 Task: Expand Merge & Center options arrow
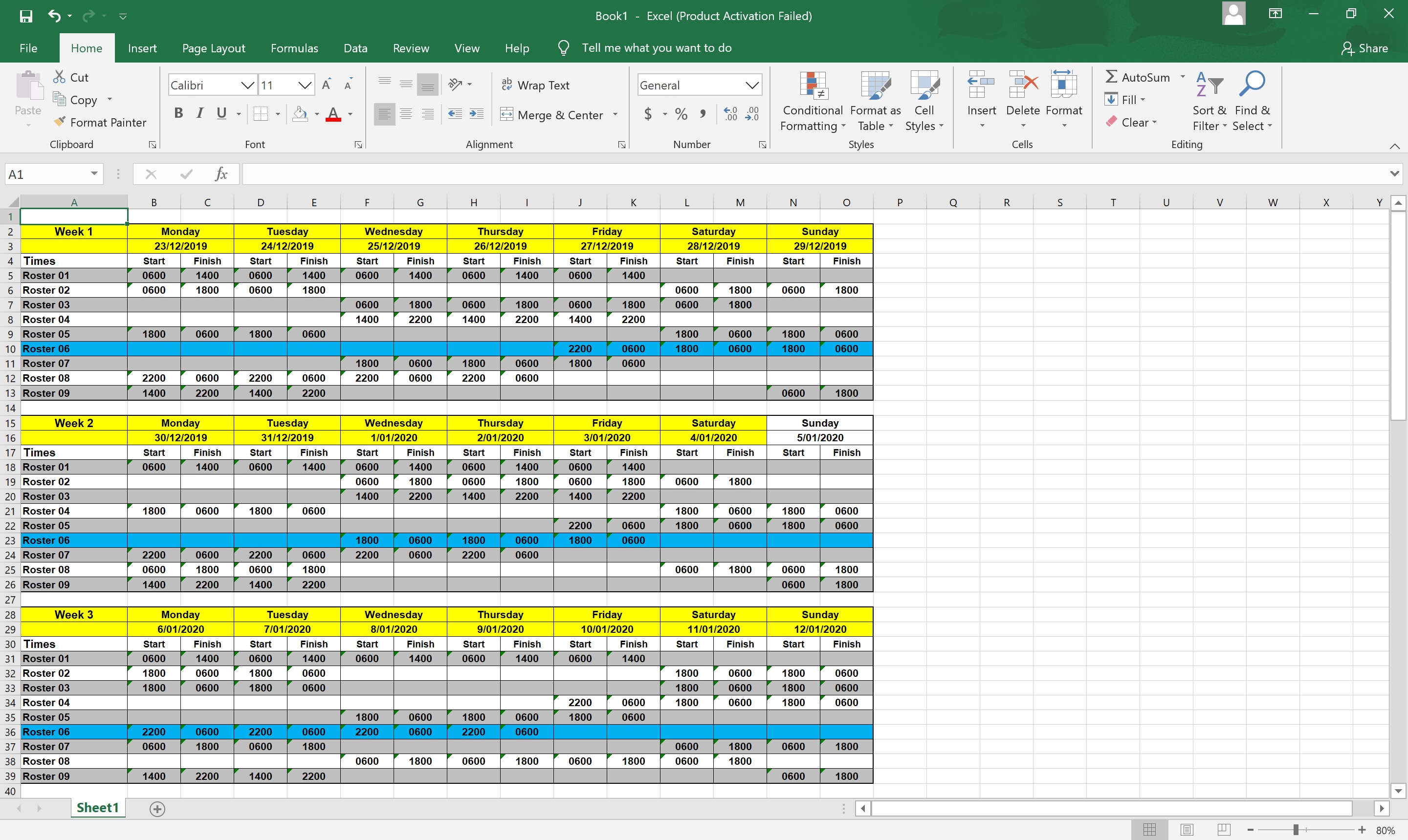coord(616,114)
